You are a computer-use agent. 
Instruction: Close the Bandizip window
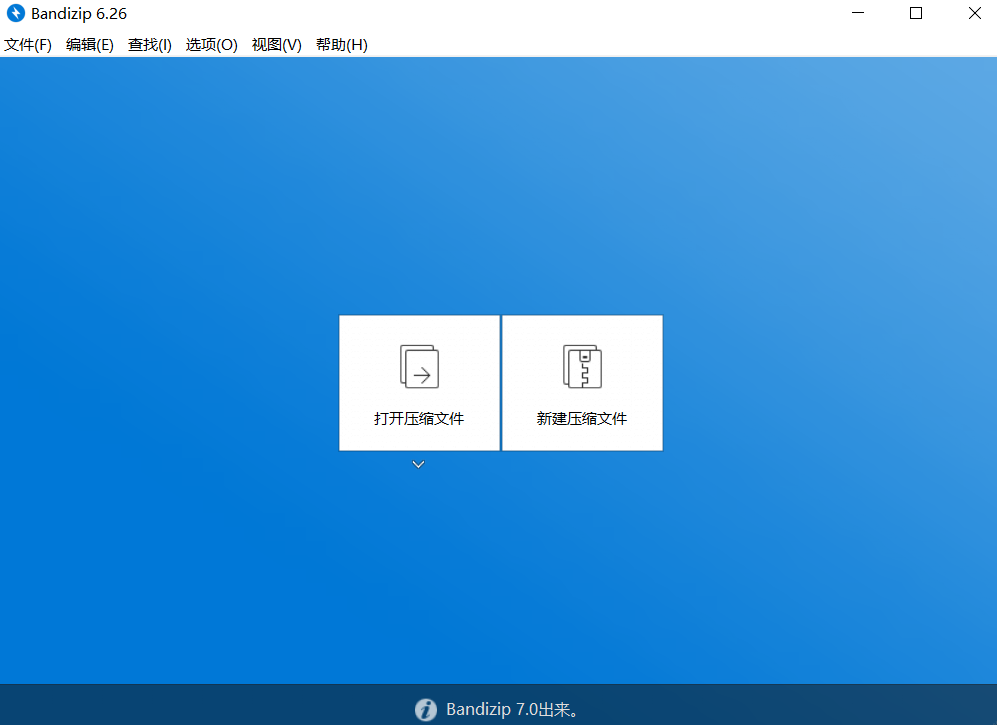click(x=974, y=13)
